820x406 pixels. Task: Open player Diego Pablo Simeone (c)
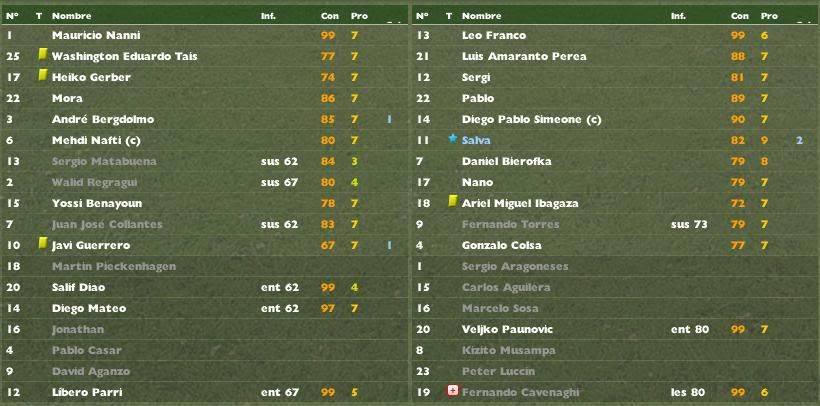pyautogui.click(x=531, y=119)
